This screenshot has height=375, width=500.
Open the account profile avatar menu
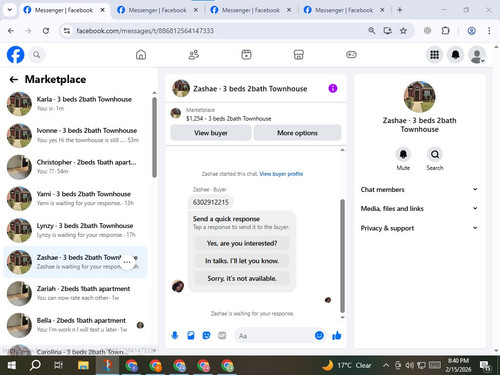click(477, 55)
